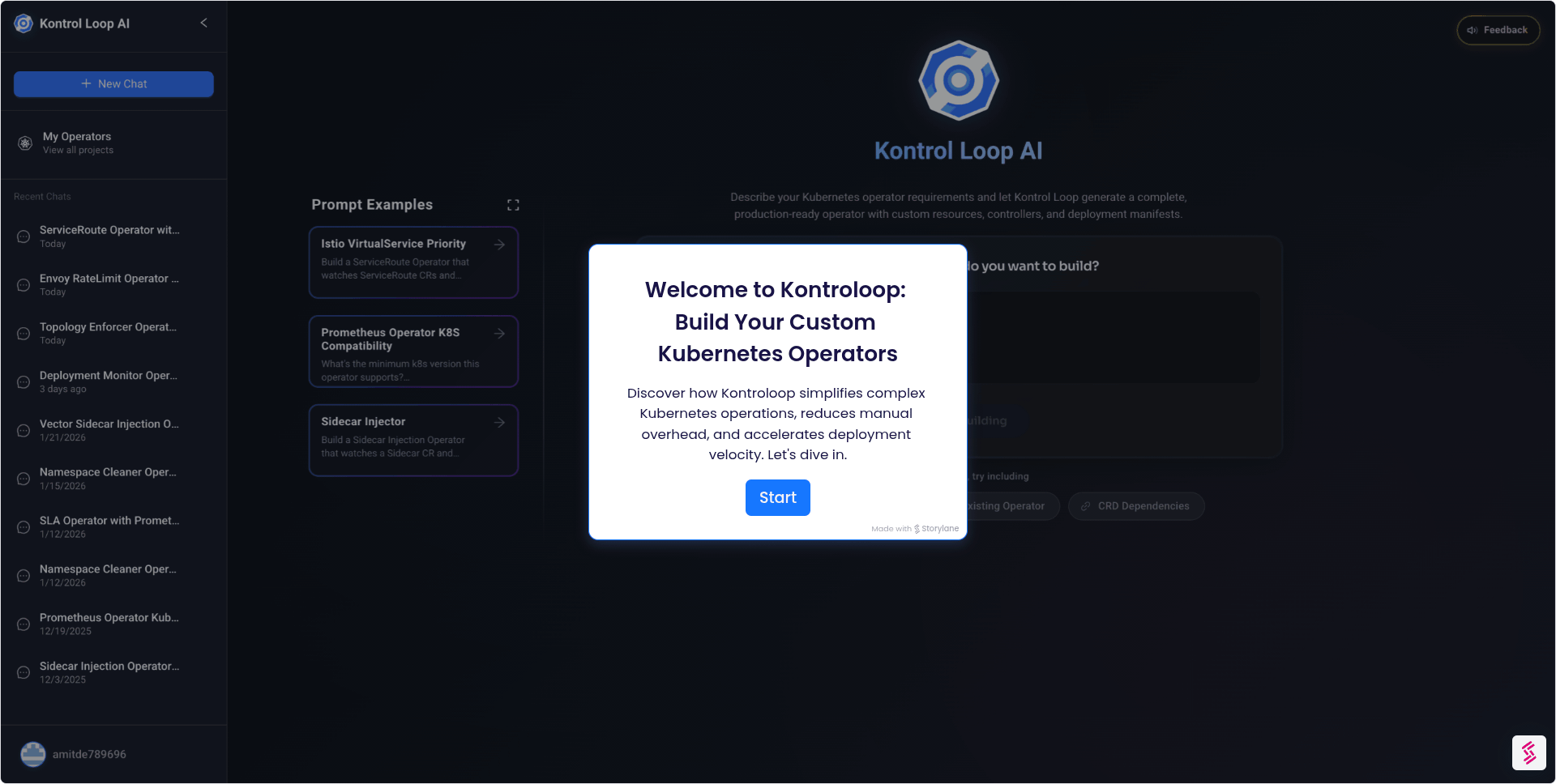Click the megaphone icon in Feedback button
This screenshot has width=1556, height=784.
point(1473,30)
